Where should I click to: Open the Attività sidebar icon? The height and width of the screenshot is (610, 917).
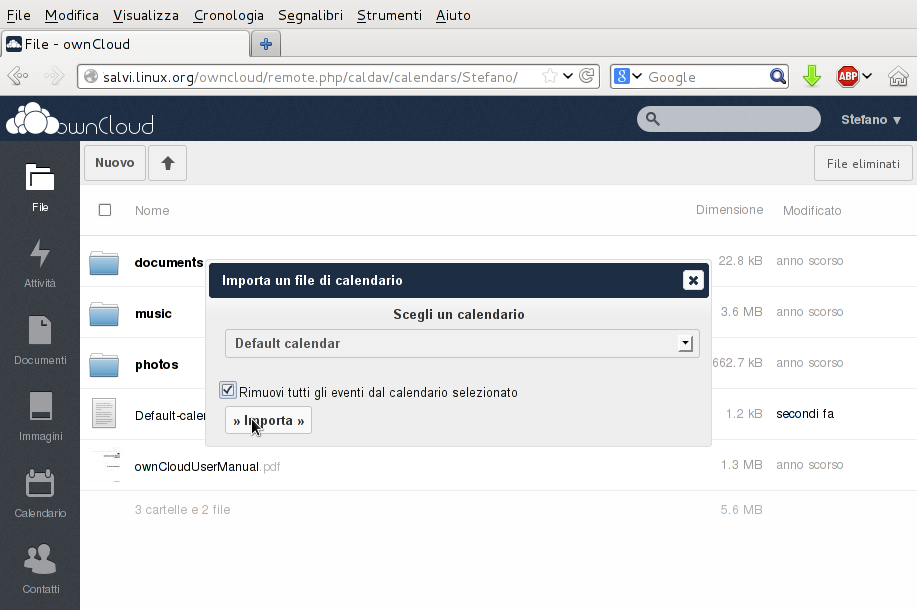coord(40,262)
